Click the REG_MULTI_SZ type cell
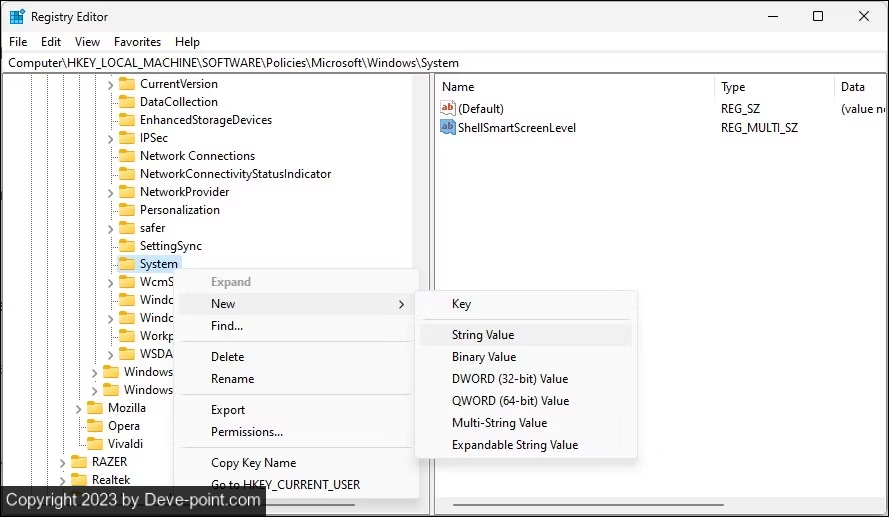The width and height of the screenshot is (889, 517). pos(759,128)
